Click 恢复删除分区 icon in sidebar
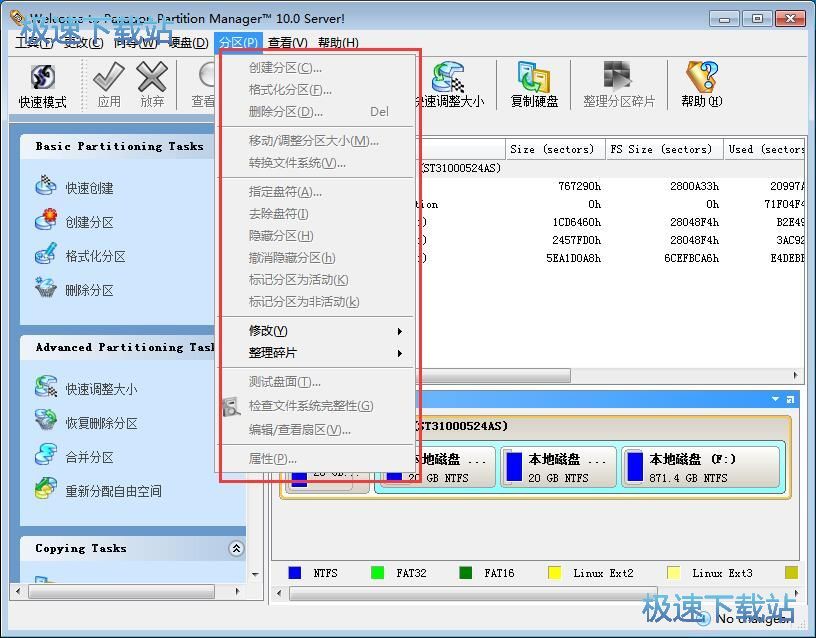Viewport: 816px width, 638px height. (46, 421)
